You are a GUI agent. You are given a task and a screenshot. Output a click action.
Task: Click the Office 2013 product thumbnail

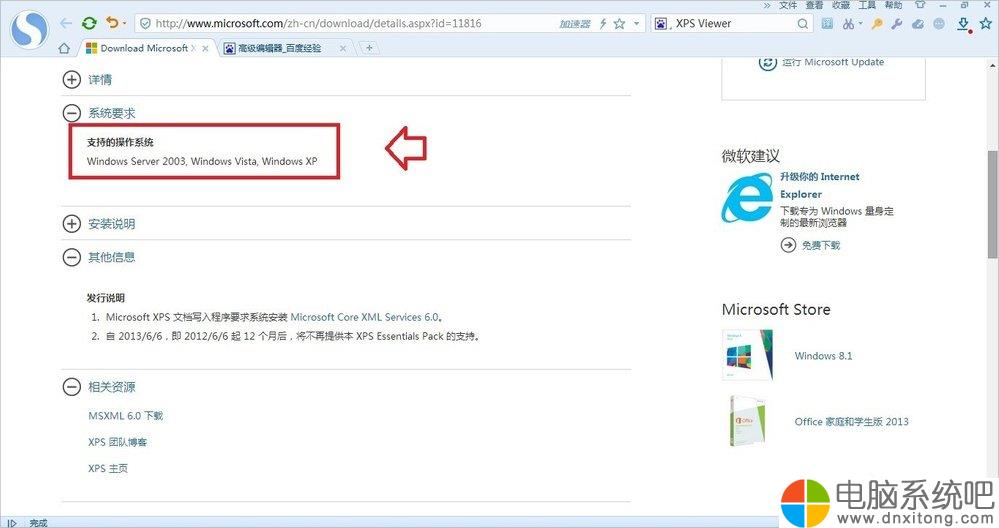(x=748, y=421)
